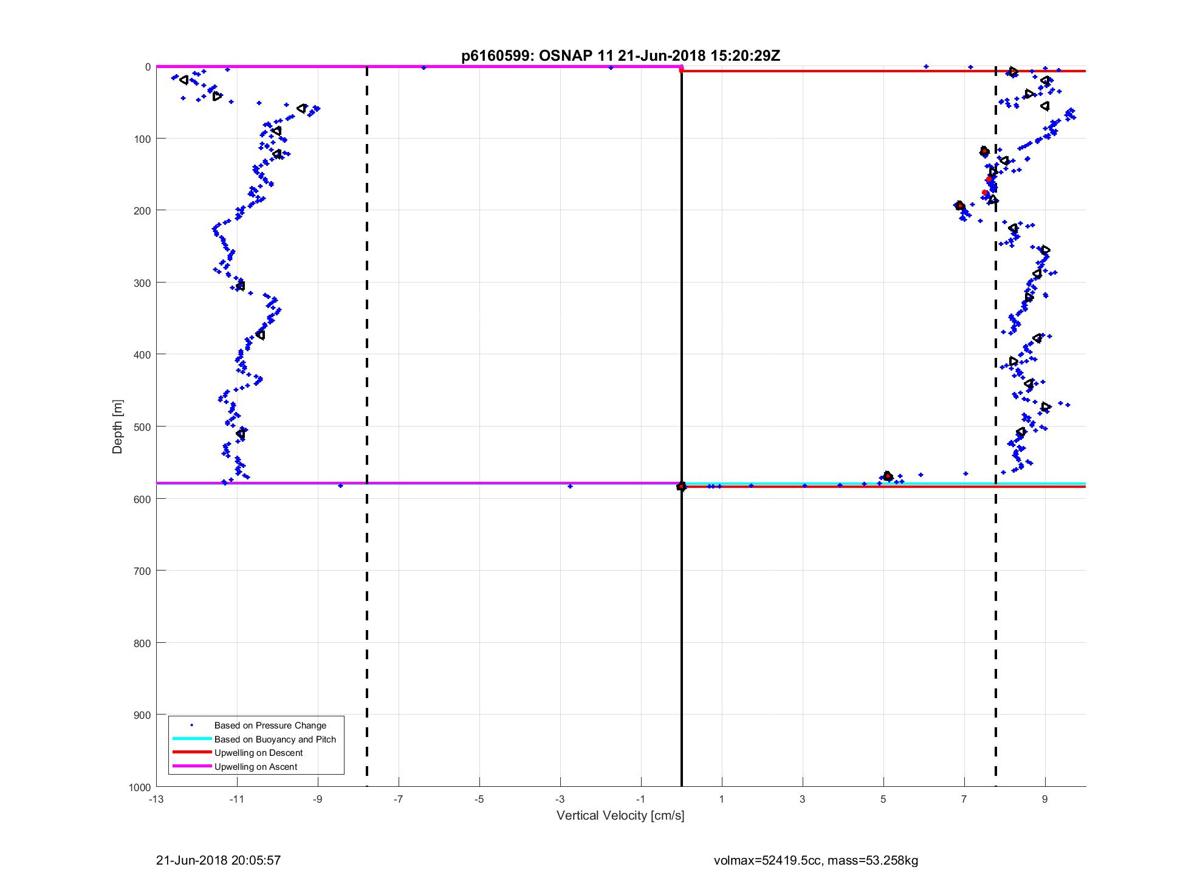Viewport: 1200px width, 885px height.
Task: Click x-axis tick label '-11'
Action: click(237, 799)
